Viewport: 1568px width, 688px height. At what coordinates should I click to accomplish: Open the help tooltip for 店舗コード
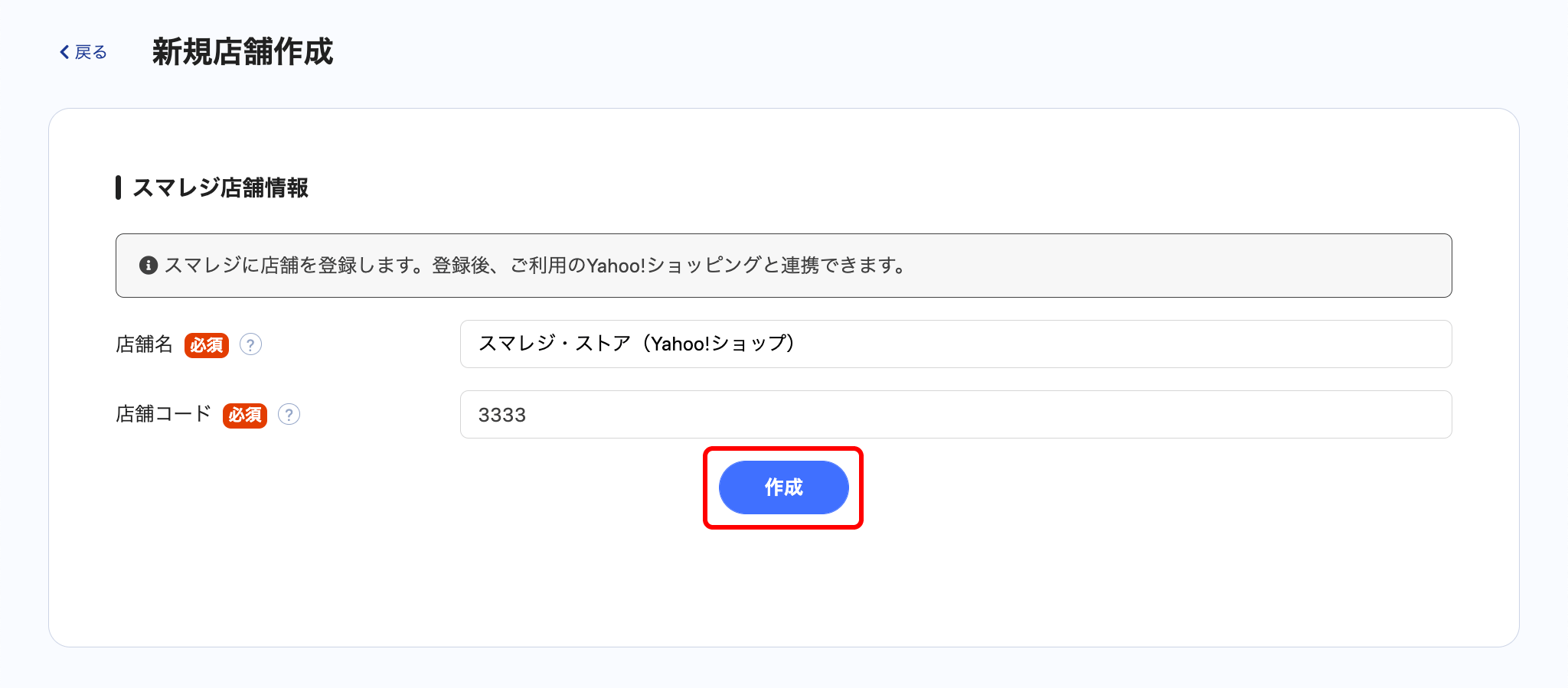pos(289,414)
